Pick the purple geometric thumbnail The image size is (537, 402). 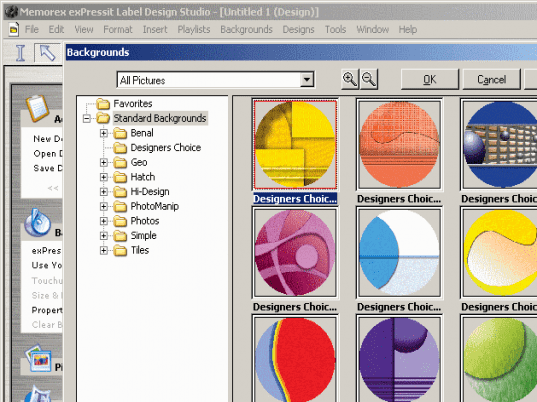399,359
